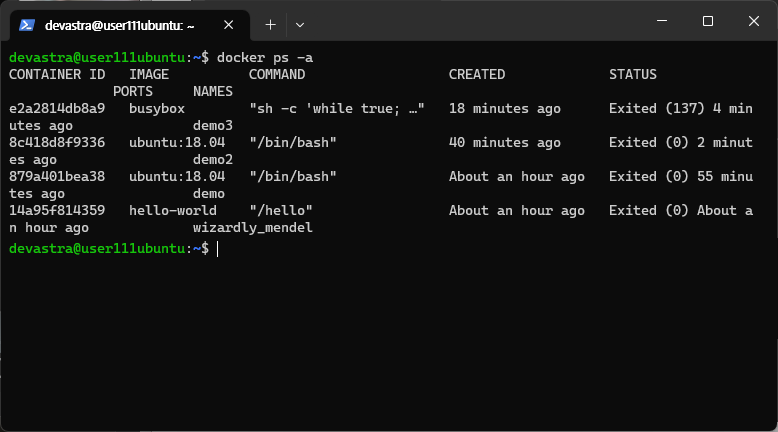This screenshot has width=778, height=432.
Task: Click the PORTS column header
Action: 133,91
